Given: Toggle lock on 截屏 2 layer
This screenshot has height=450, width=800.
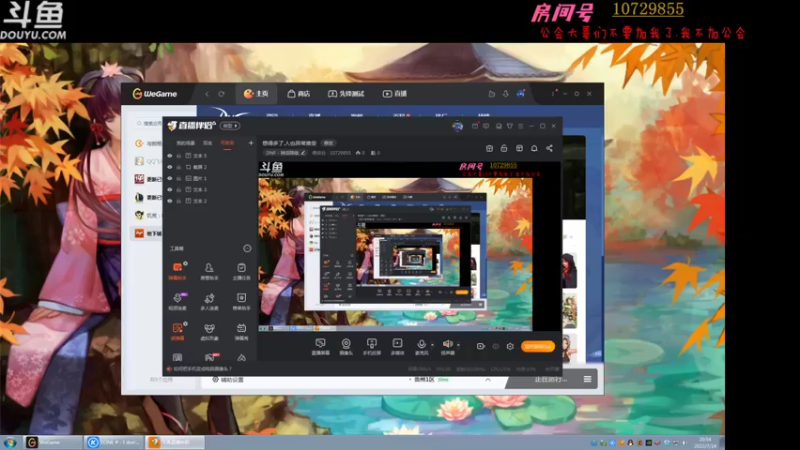Looking at the screenshot, I should point(179,167).
